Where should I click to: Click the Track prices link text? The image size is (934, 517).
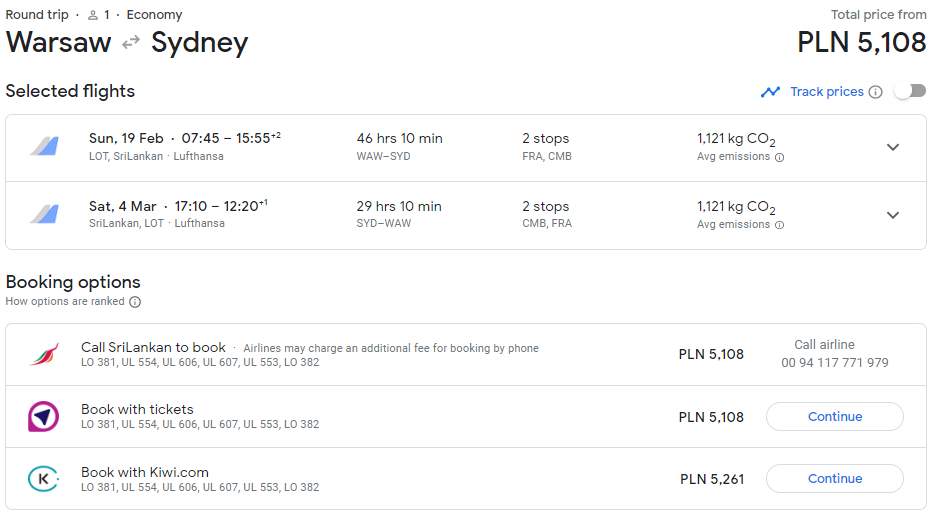point(827,92)
